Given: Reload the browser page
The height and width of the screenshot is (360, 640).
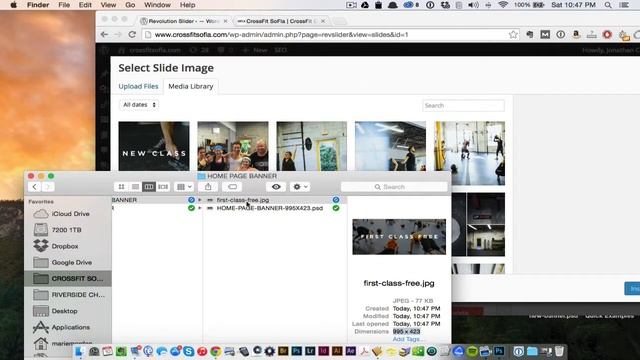Looking at the screenshot, I should [x=132, y=35].
